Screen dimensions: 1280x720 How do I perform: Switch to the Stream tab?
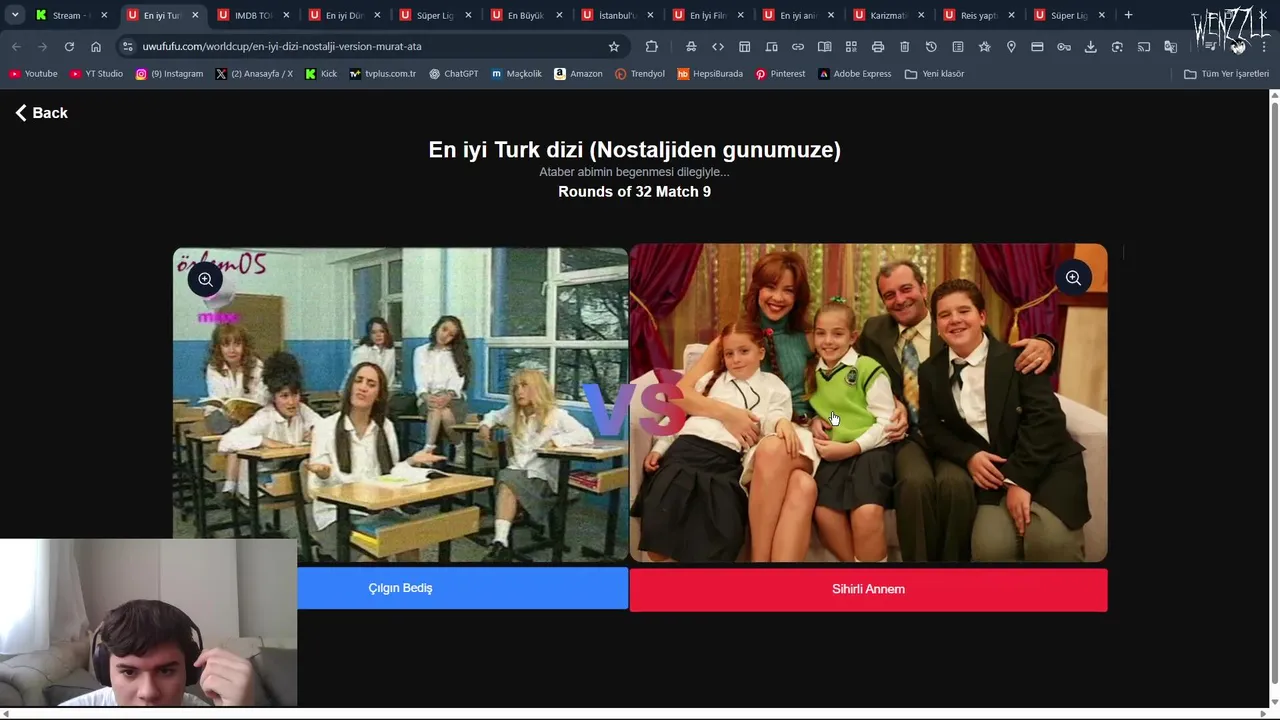tap(72, 15)
